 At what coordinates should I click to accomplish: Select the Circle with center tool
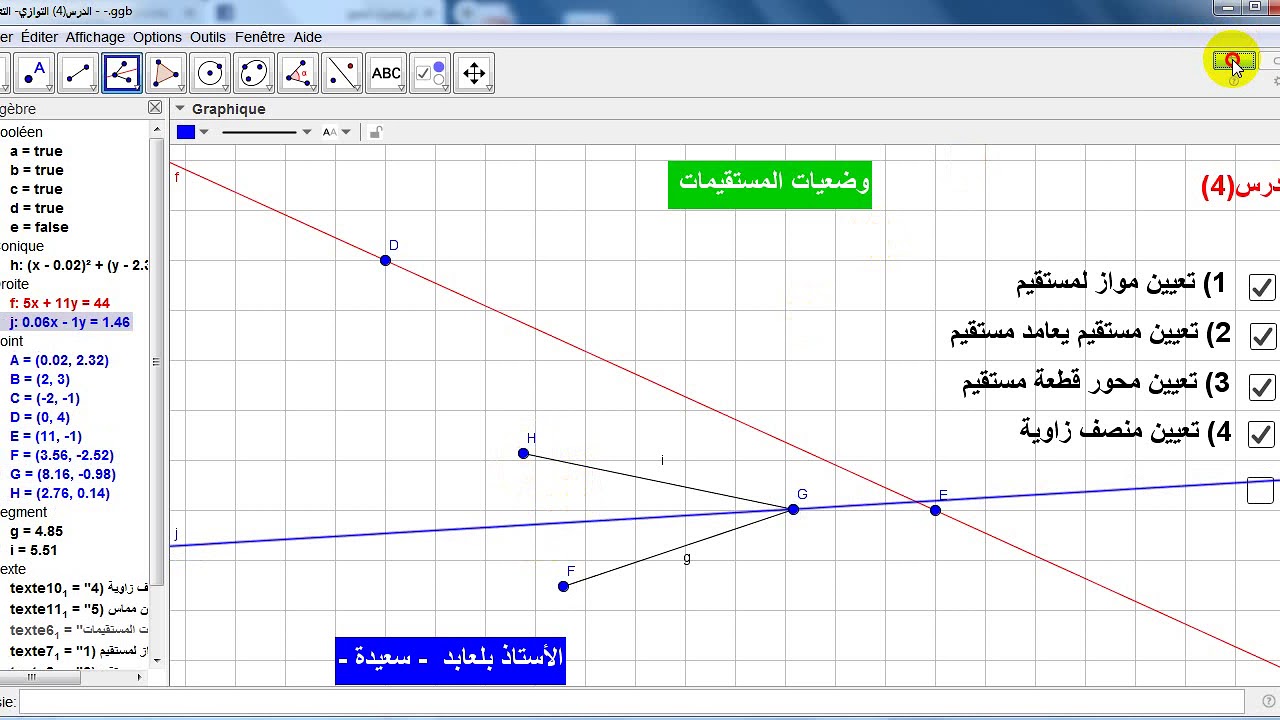click(210, 73)
